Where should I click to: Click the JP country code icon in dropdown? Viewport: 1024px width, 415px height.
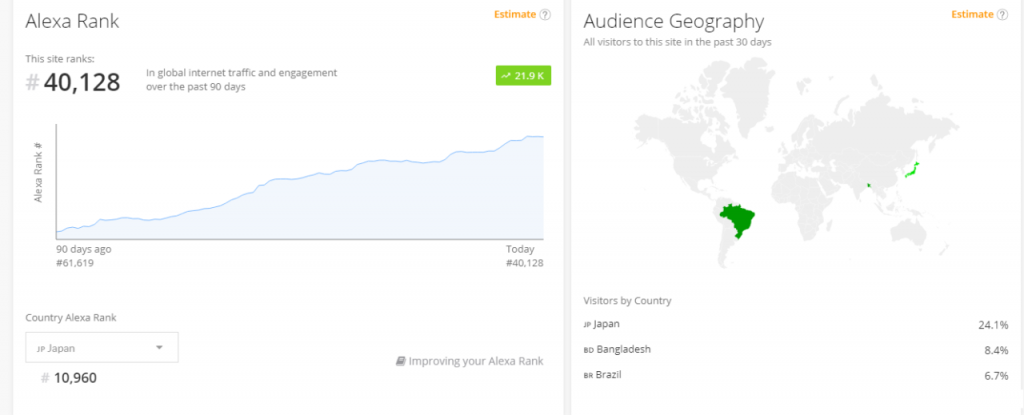click(x=41, y=349)
